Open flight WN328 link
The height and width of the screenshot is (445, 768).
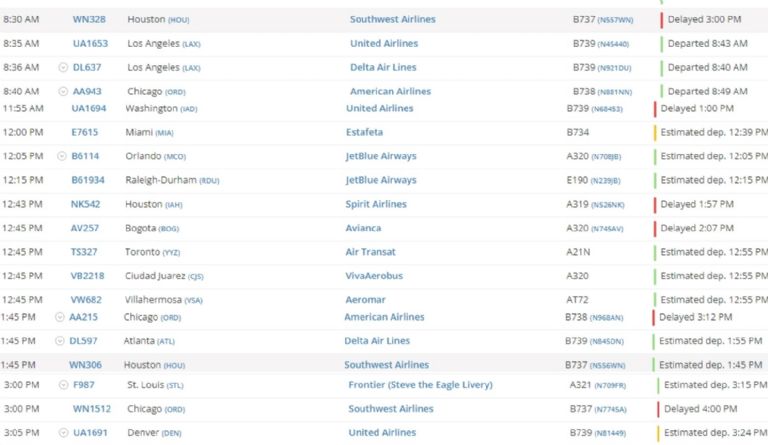coord(89,20)
